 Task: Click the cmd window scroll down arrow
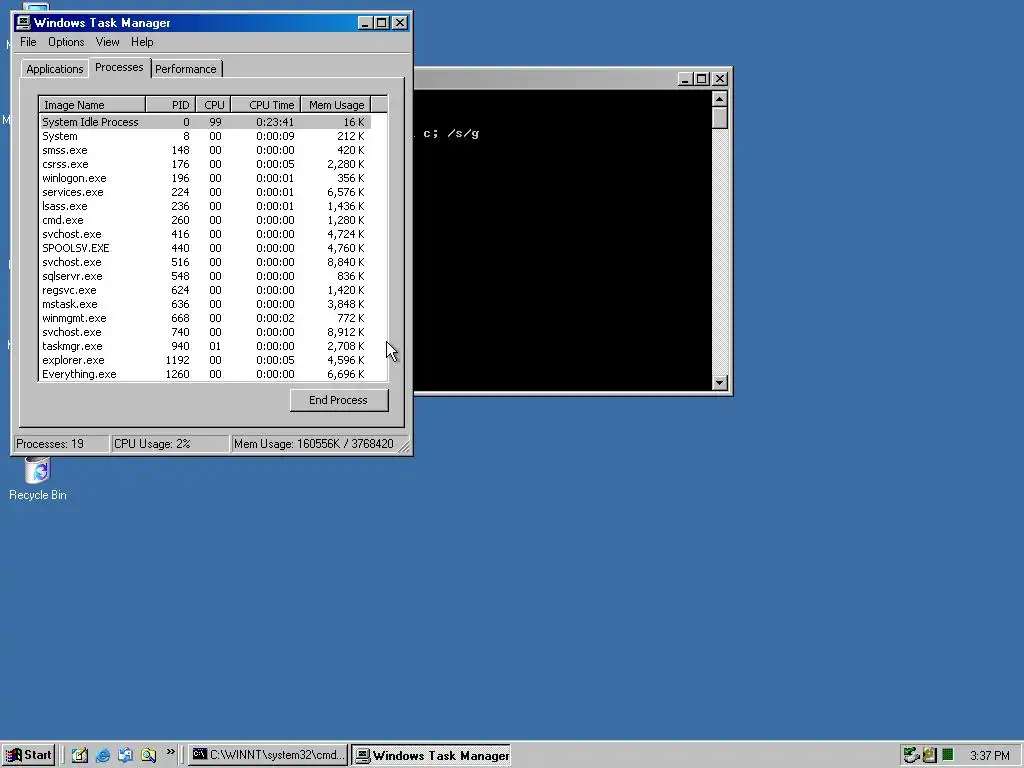[x=720, y=383]
